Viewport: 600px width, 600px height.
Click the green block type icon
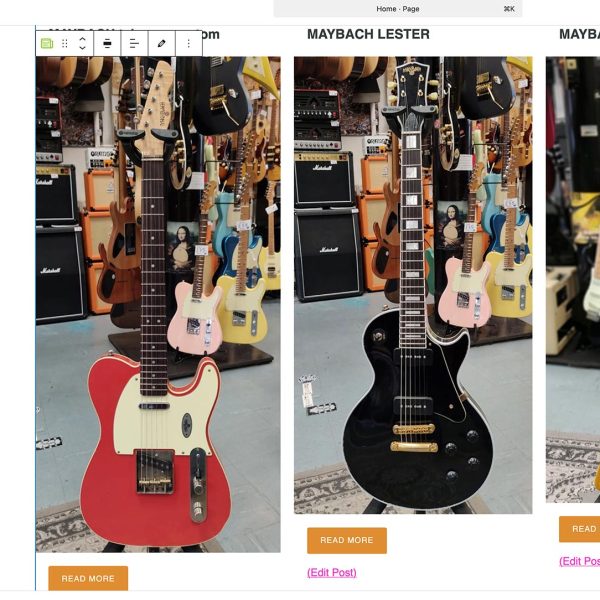(47, 44)
